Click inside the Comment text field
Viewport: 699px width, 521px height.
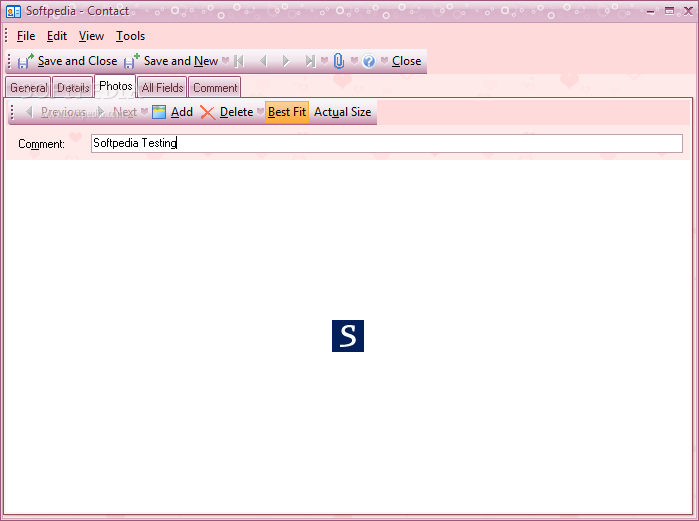pyautogui.click(x=387, y=144)
